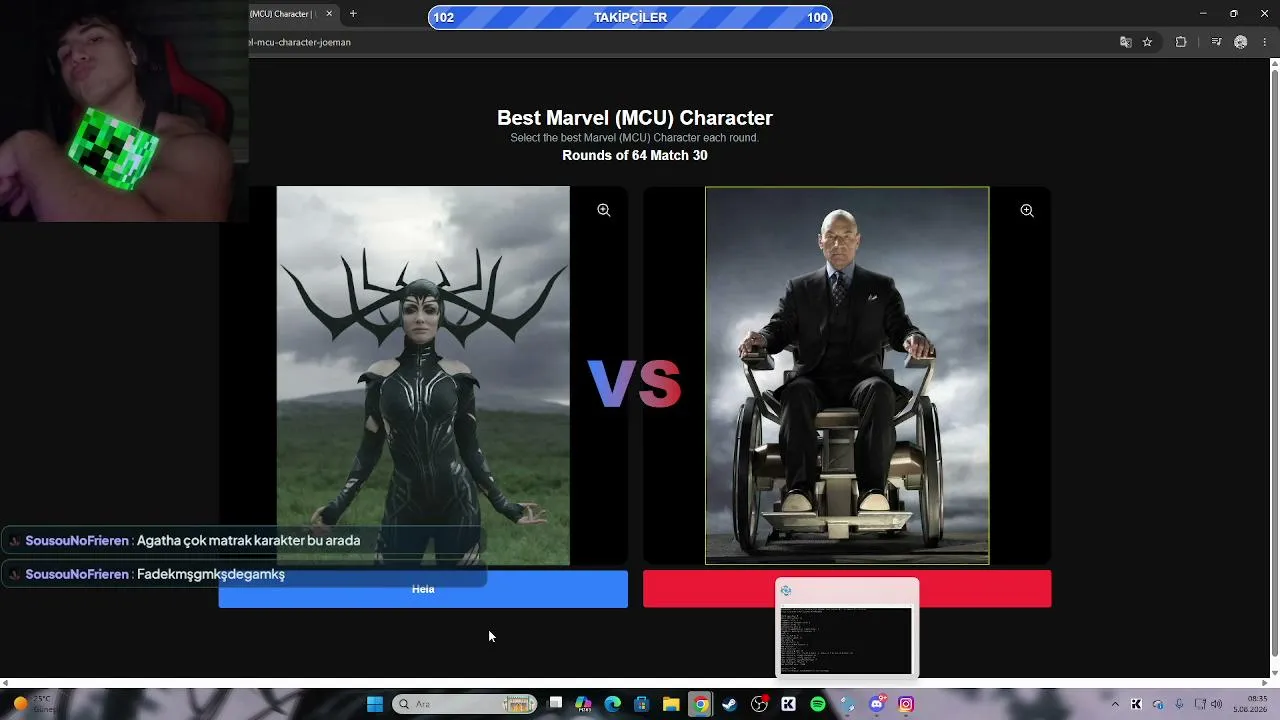Open the Chrome profile avatar

tap(1241, 42)
